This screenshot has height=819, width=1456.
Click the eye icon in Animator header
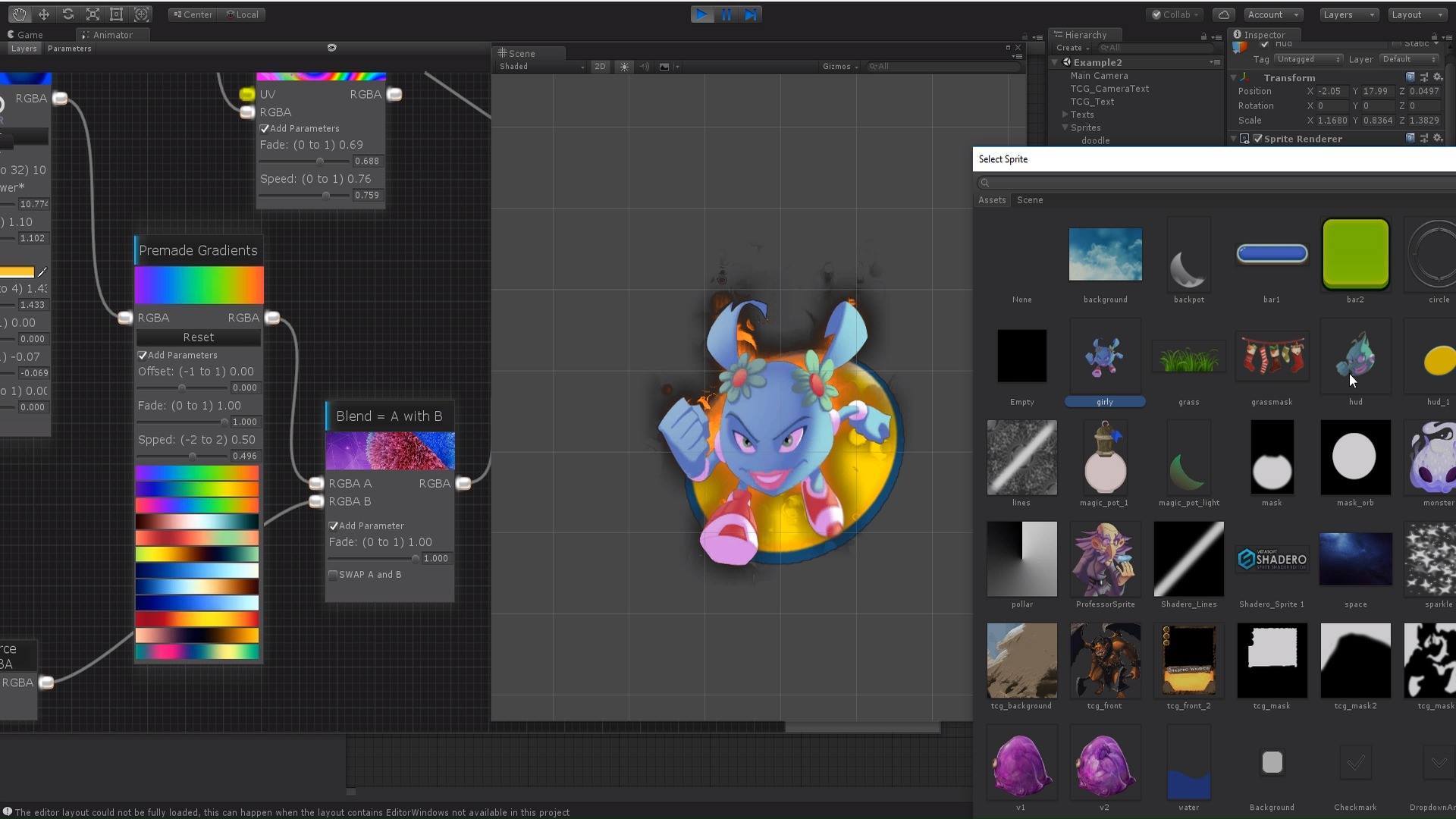coord(331,48)
